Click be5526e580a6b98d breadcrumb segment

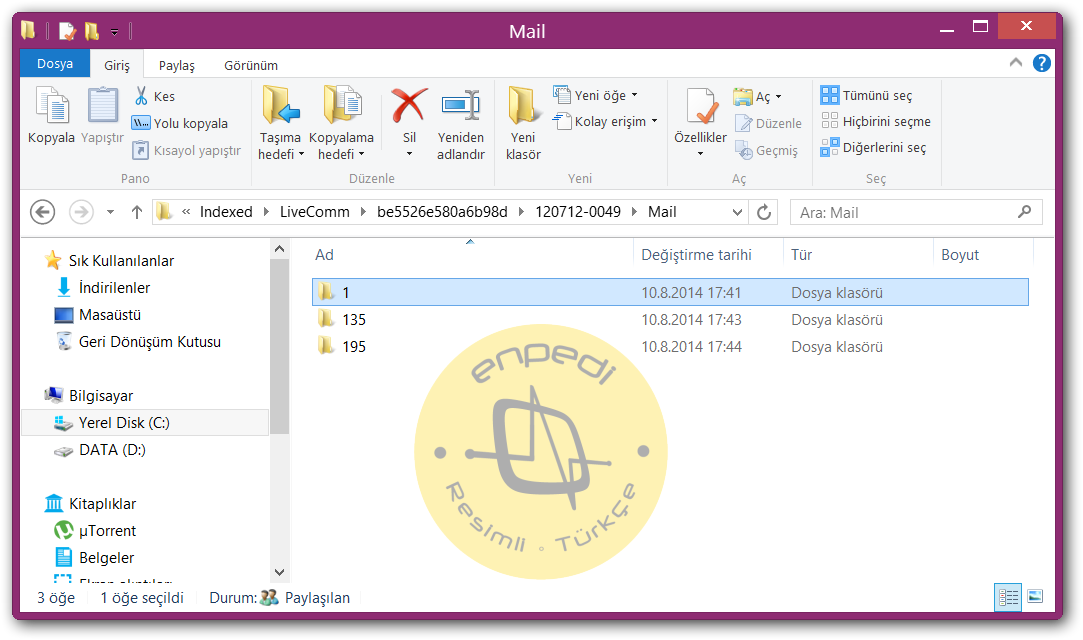click(442, 212)
